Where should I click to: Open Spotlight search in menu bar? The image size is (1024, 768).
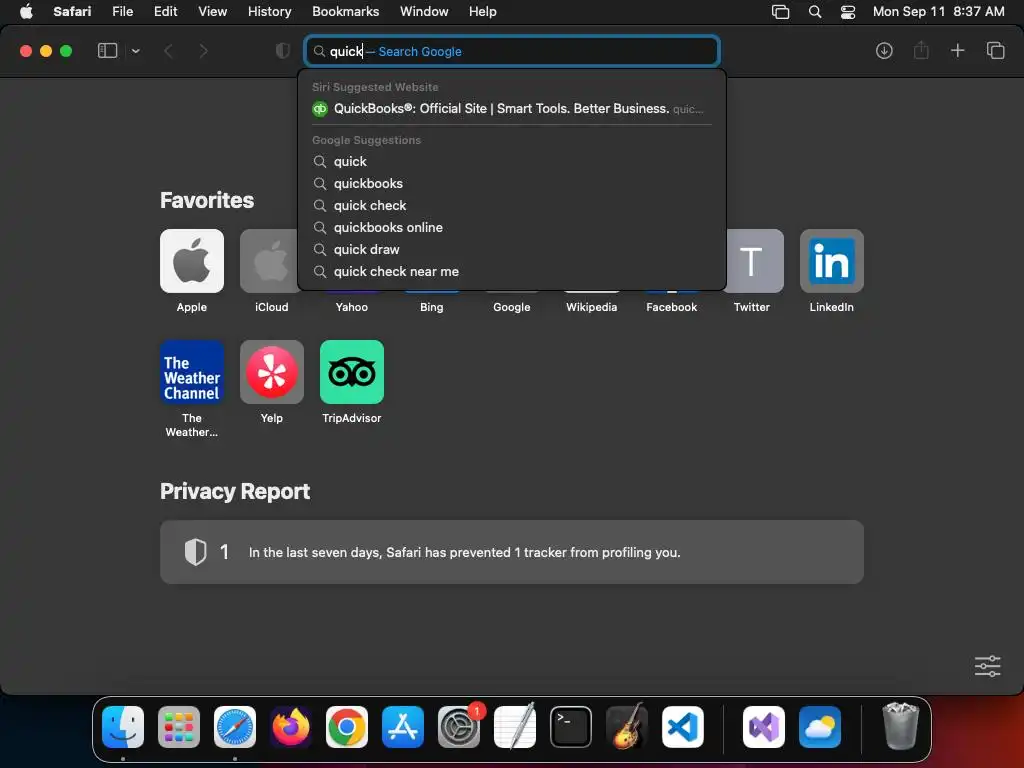click(x=814, y=12)
